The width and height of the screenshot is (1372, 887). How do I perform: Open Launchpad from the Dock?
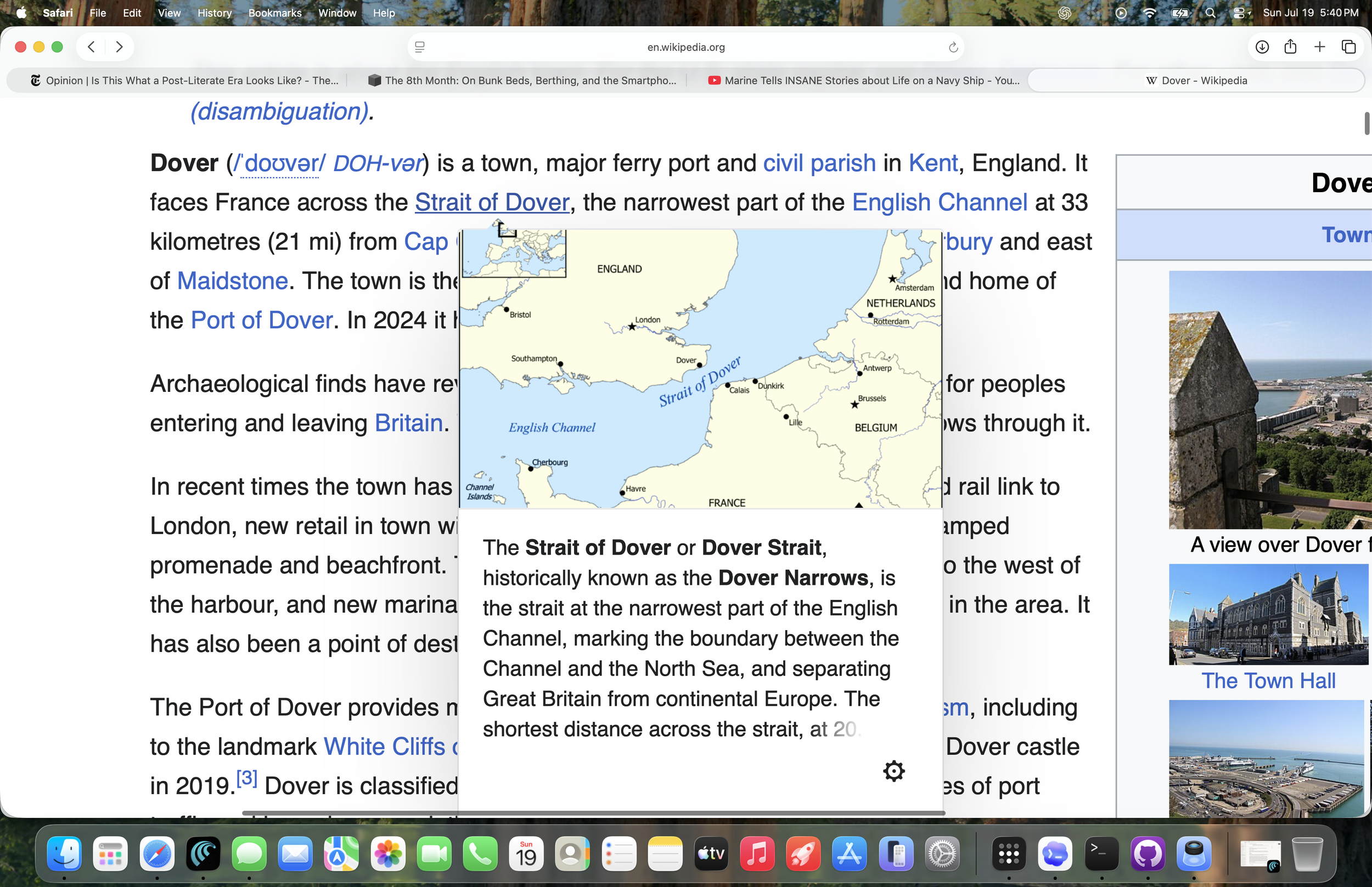pos(110,854)
